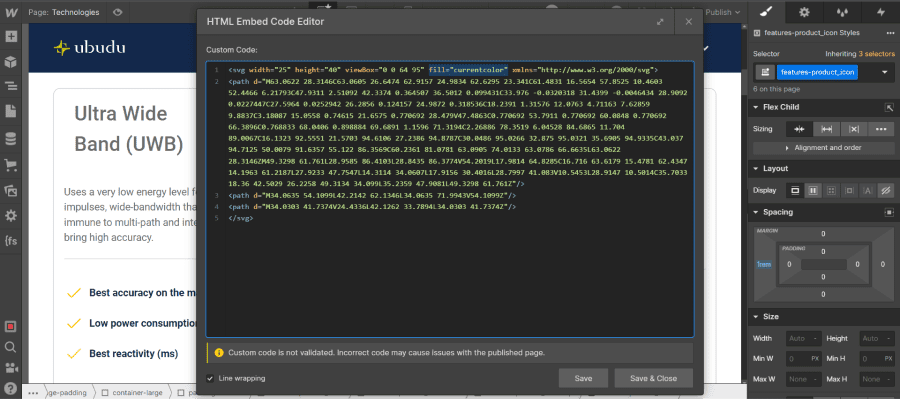Set display to none
Viewport: 900px width, 399px height.
pyautogui.click(x=886, y=190)
